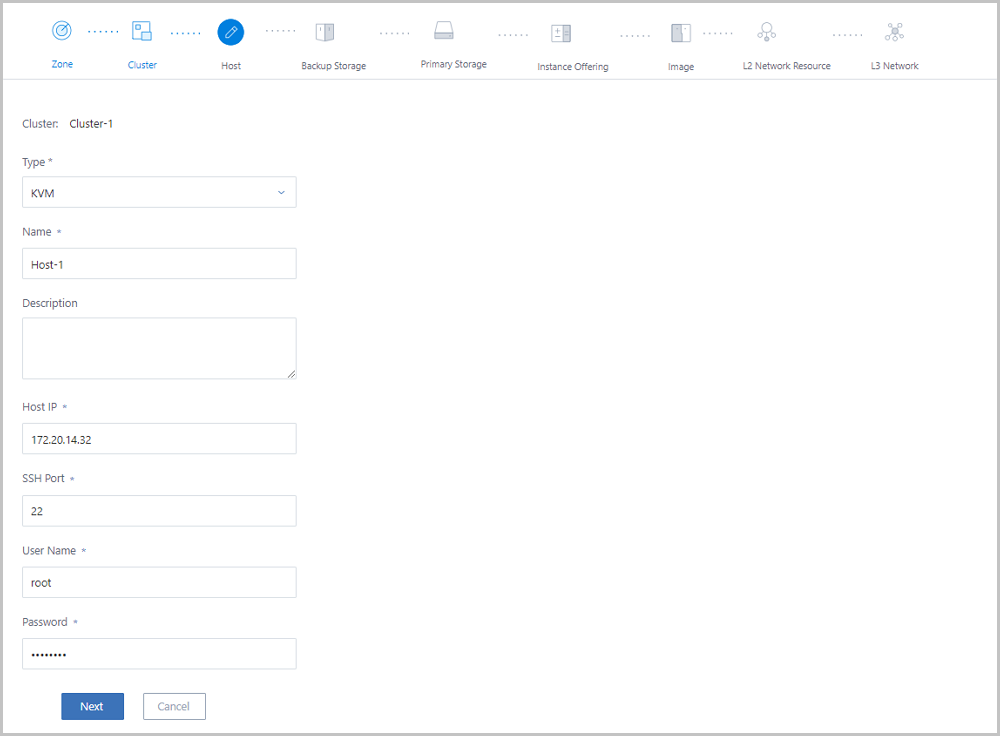Select the Zone step label
Viewport: 1000px width, 736px height.
coord(62,64)
